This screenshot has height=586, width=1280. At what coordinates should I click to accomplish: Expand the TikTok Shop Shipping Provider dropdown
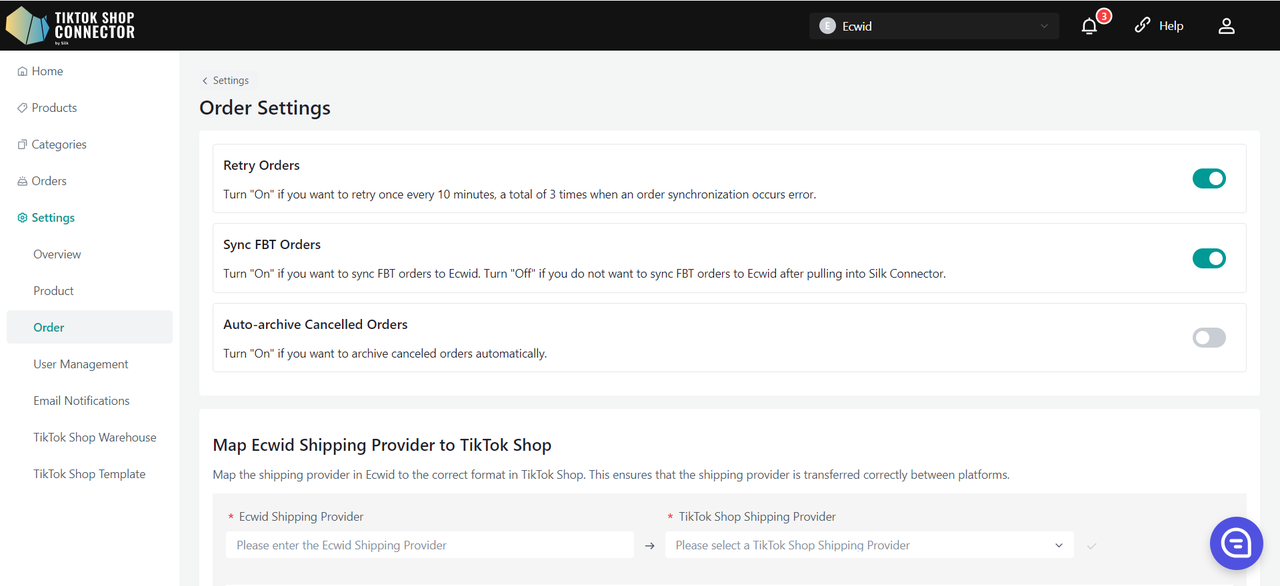tap(869, 545)
